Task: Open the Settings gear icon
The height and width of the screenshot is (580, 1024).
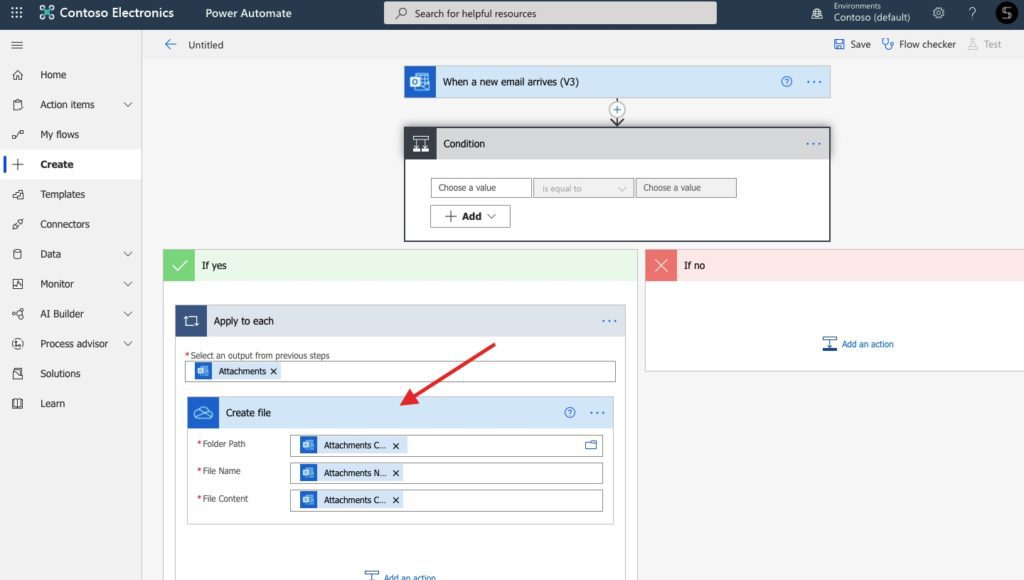Action: [x=938, y=12]
